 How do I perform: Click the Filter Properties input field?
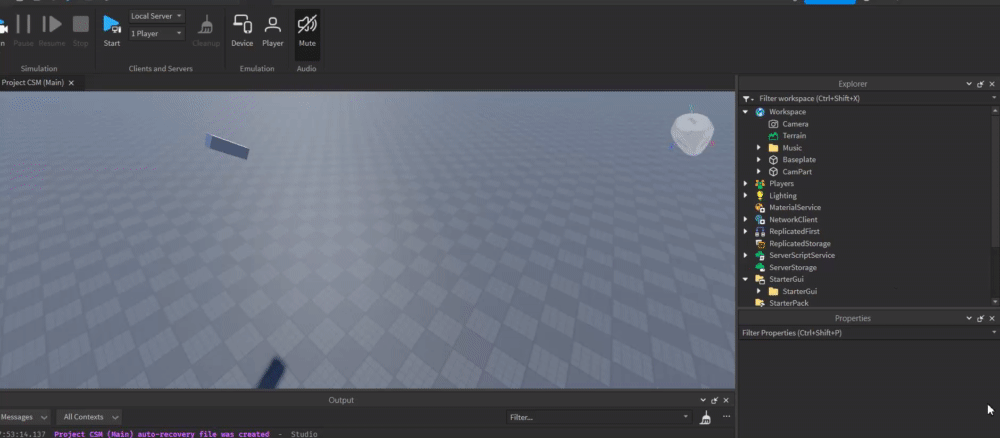[x=865, y=333]
